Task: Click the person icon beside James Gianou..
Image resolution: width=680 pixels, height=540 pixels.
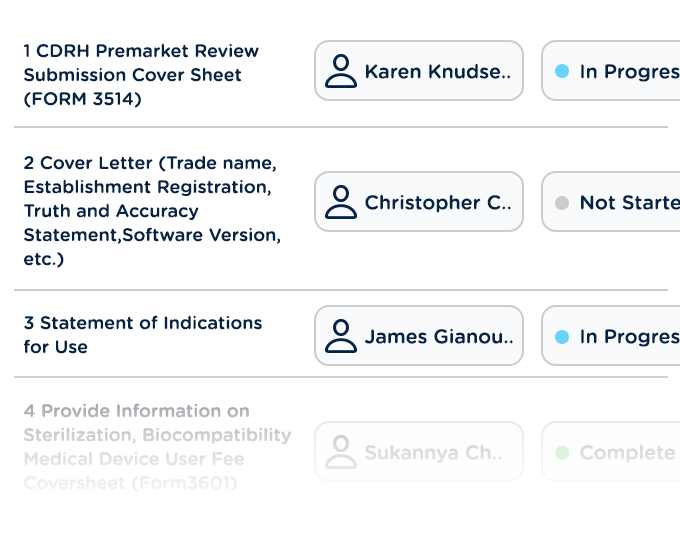Action: pyautogui.click(x=341, y=336)
